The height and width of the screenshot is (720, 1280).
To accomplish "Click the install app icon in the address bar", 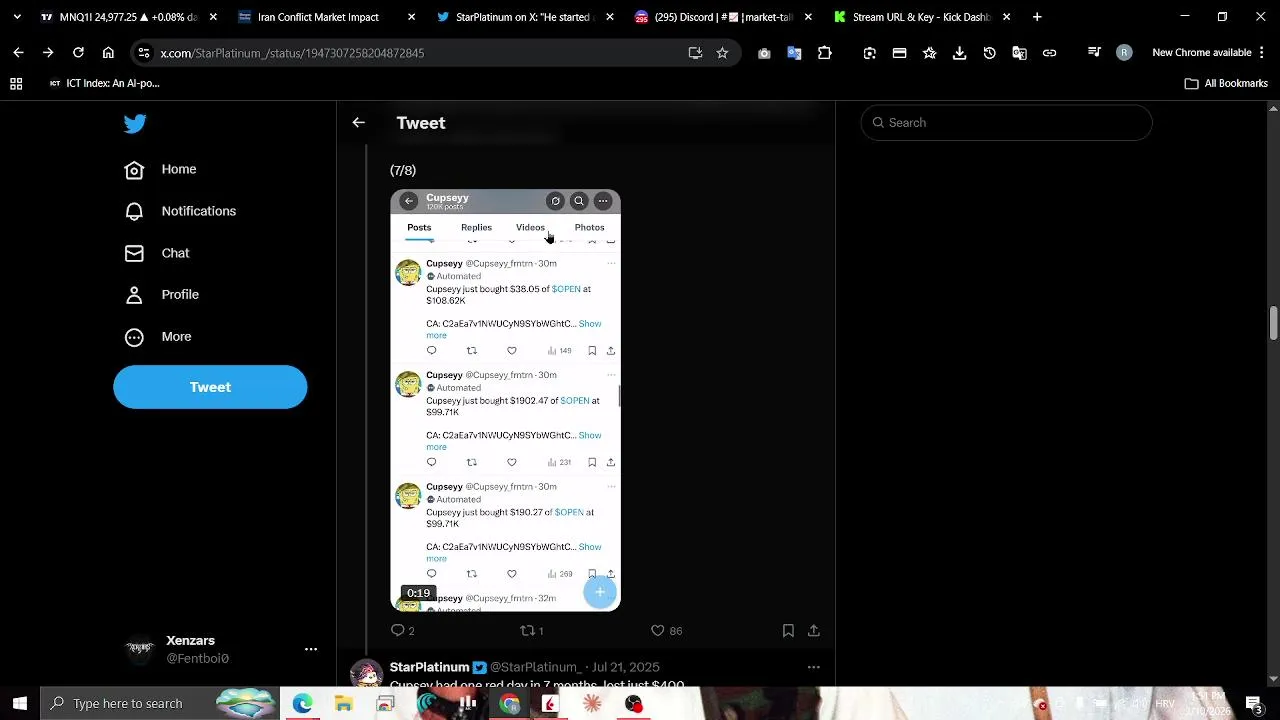I will [695, 53].
